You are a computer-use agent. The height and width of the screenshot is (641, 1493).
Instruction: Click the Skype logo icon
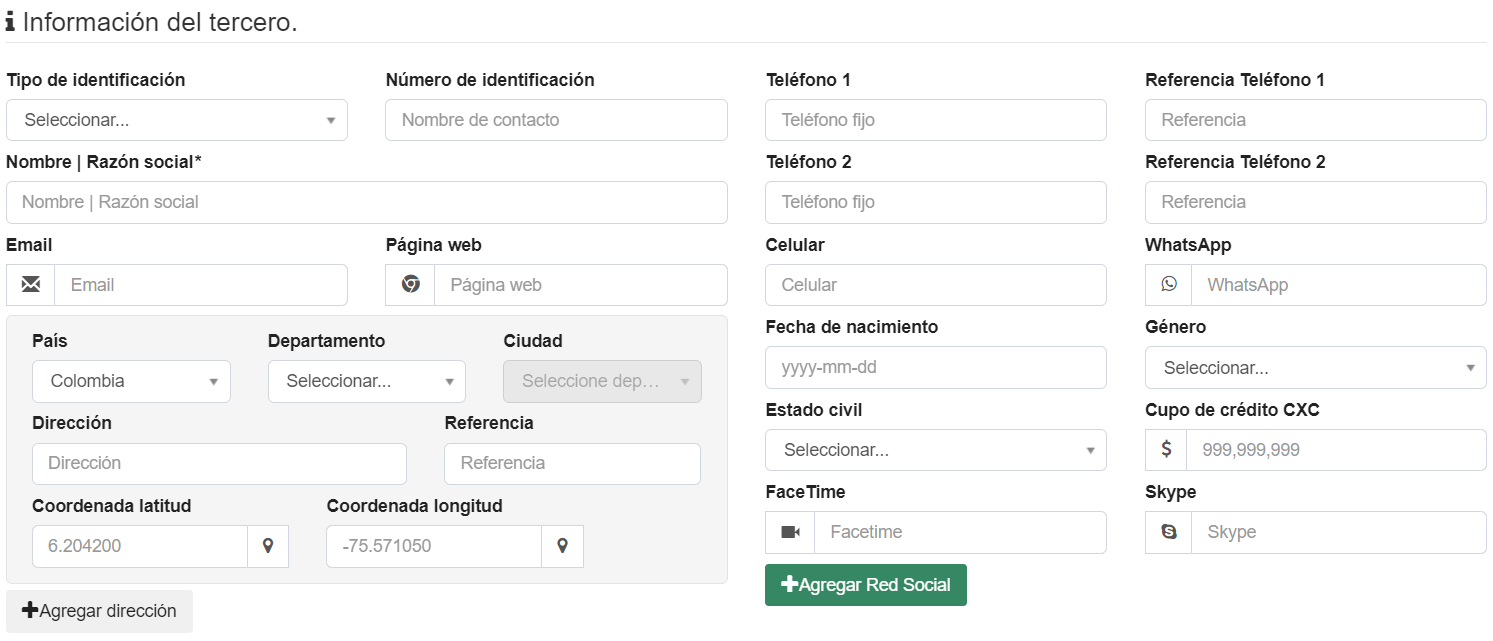coord(1169,532)
